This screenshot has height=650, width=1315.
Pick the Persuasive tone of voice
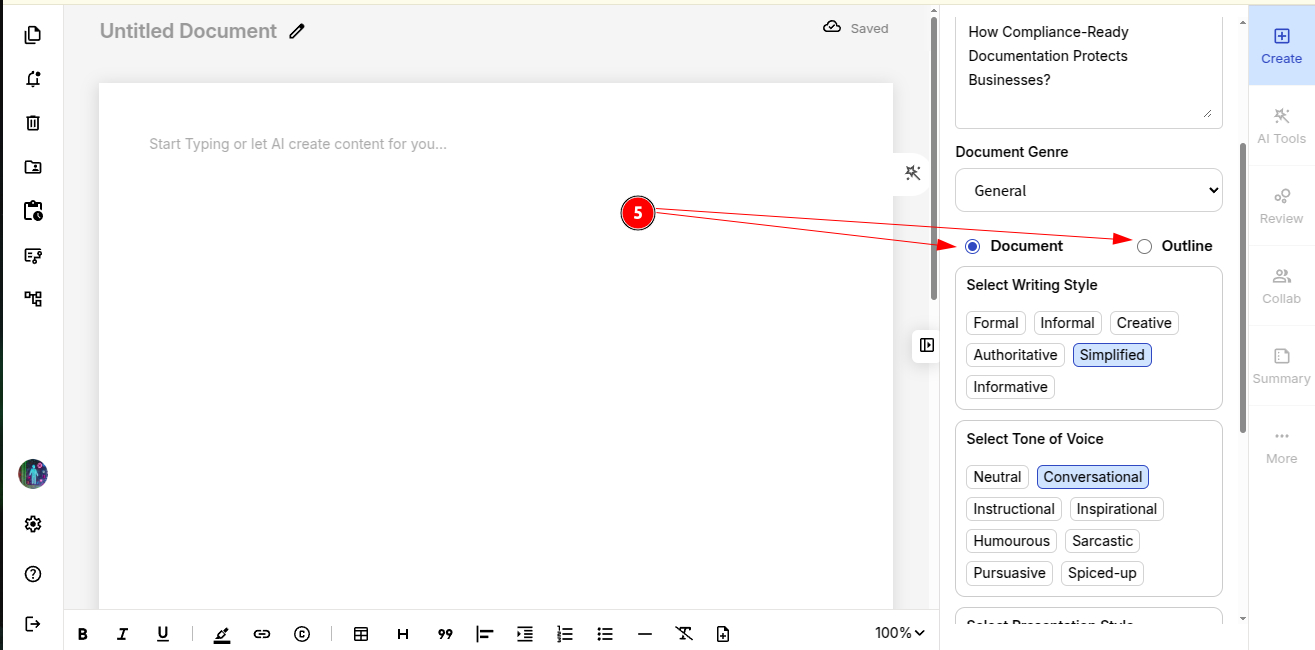click(1009, 573)
